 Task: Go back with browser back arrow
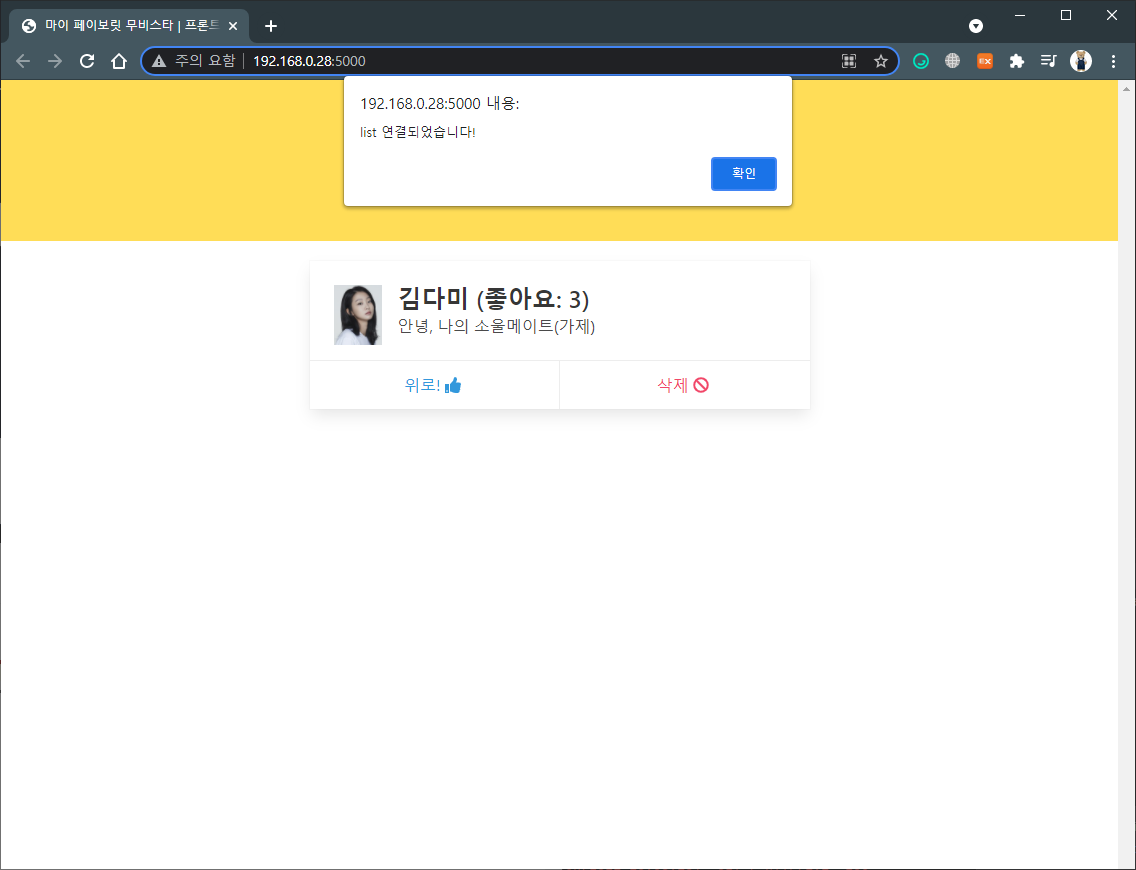click(x=23, y=61)
